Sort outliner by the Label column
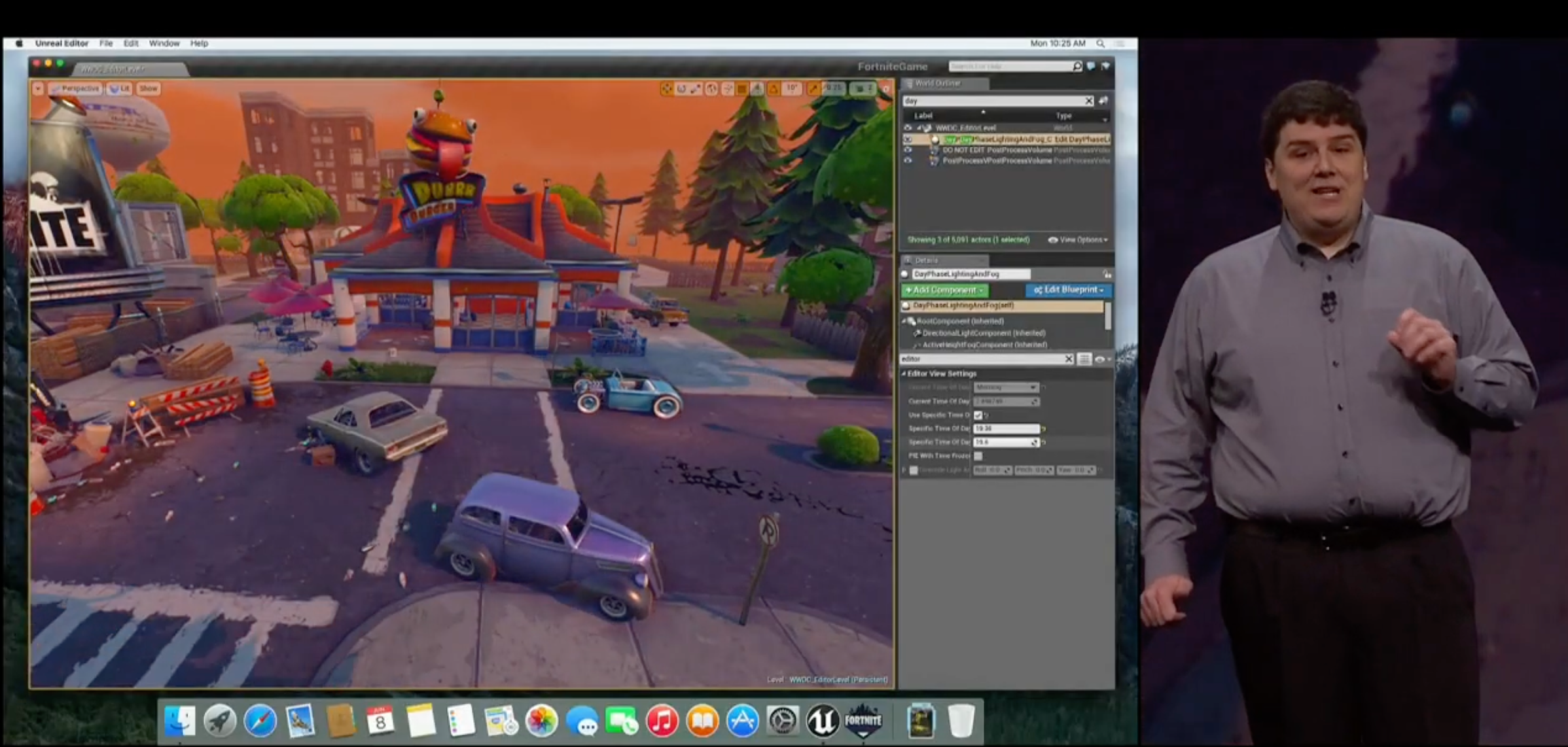Image resolution: width=1568 pixels, height=747 pixels. [x=923, y=115]
